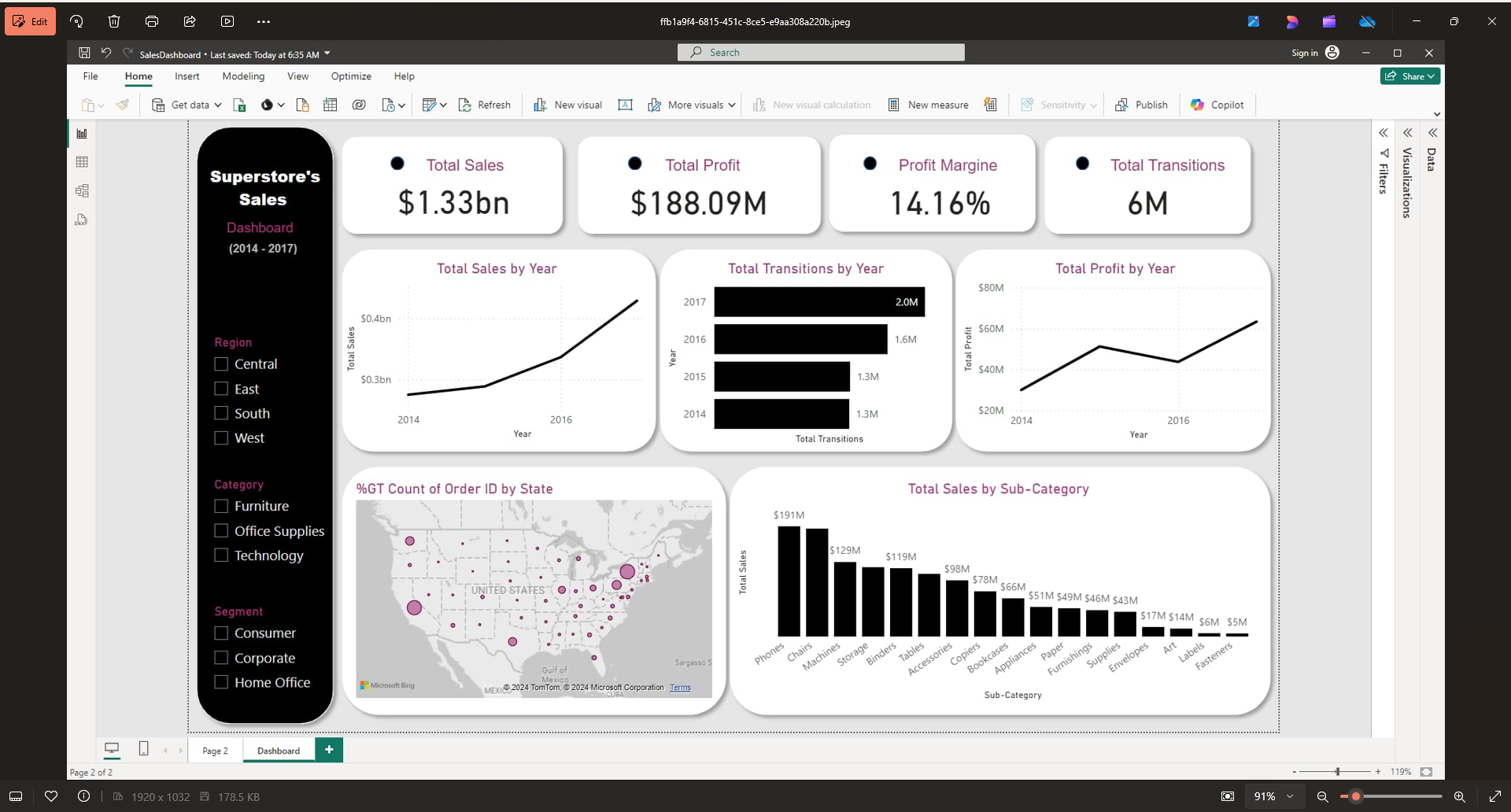Switch to Table view in left sidebar

tap(81, 161)
